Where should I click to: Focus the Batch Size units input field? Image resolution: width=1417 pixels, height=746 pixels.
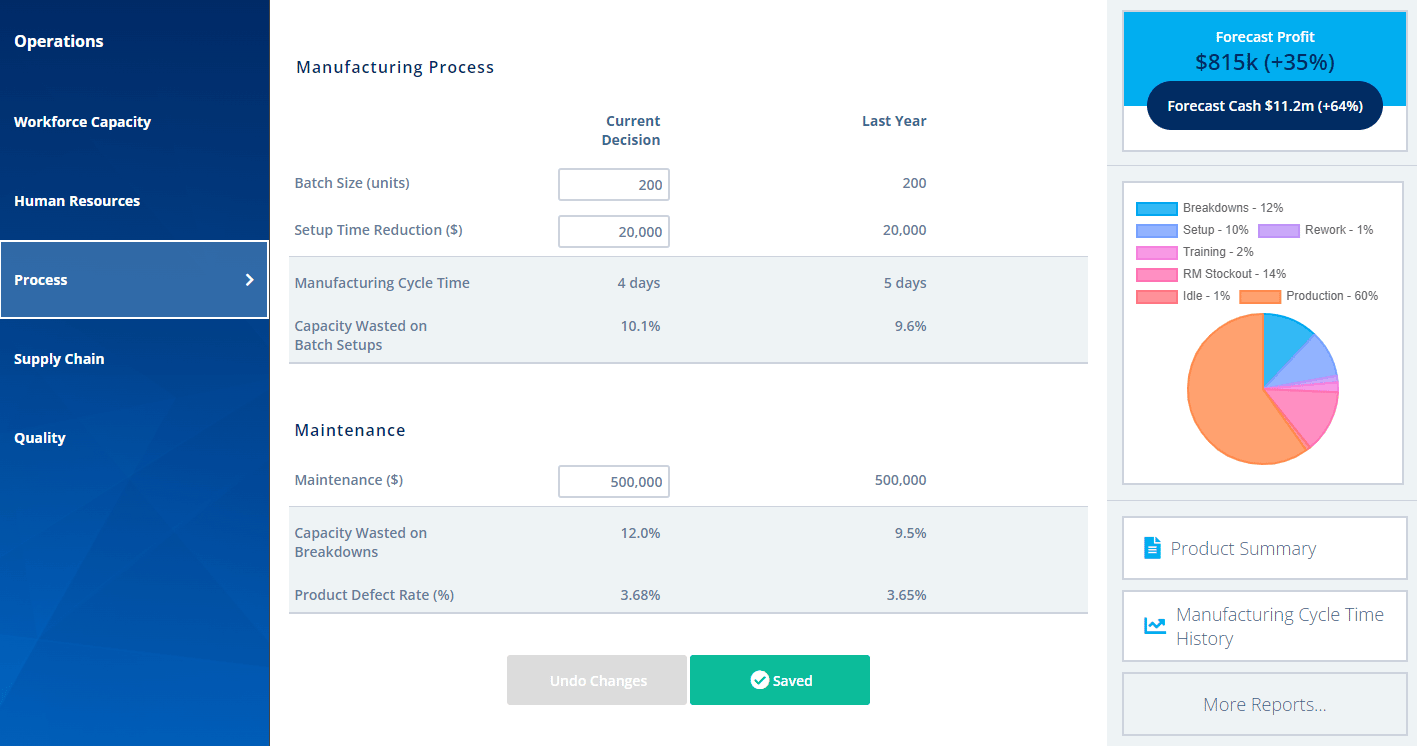click(613, 185)
